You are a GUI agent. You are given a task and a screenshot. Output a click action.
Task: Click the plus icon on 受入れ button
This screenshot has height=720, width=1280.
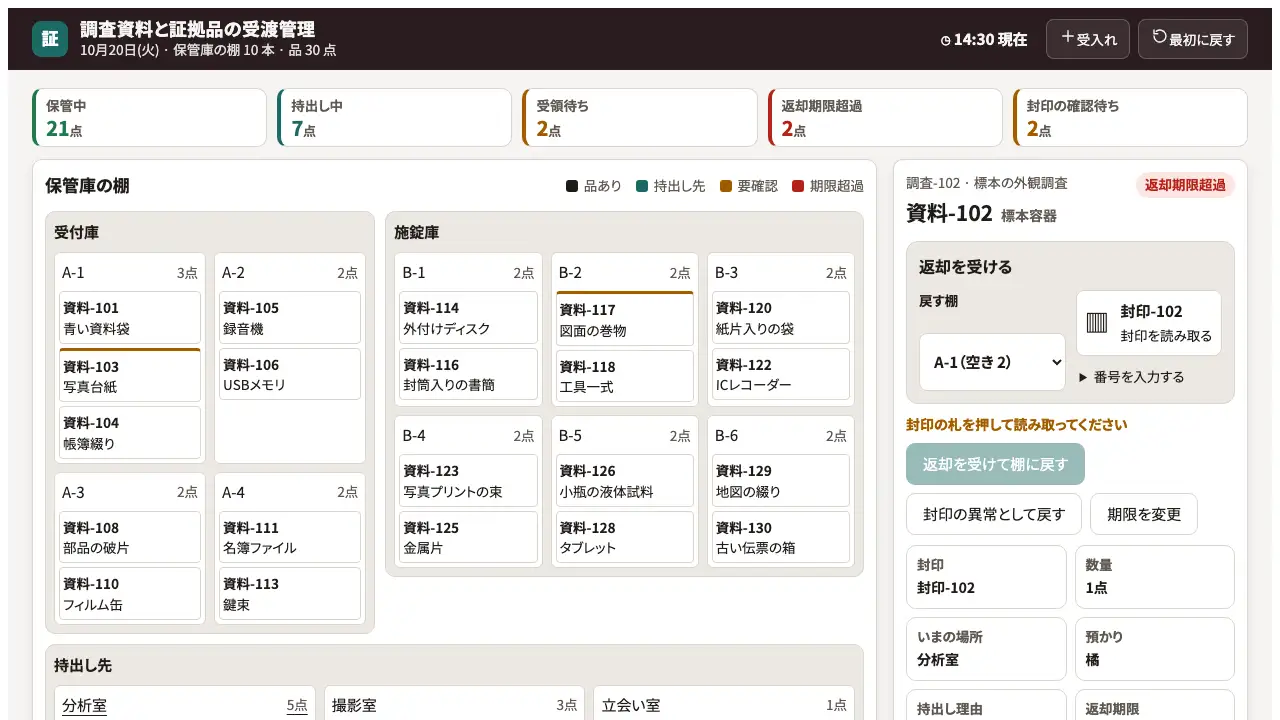pos(1067,37)
